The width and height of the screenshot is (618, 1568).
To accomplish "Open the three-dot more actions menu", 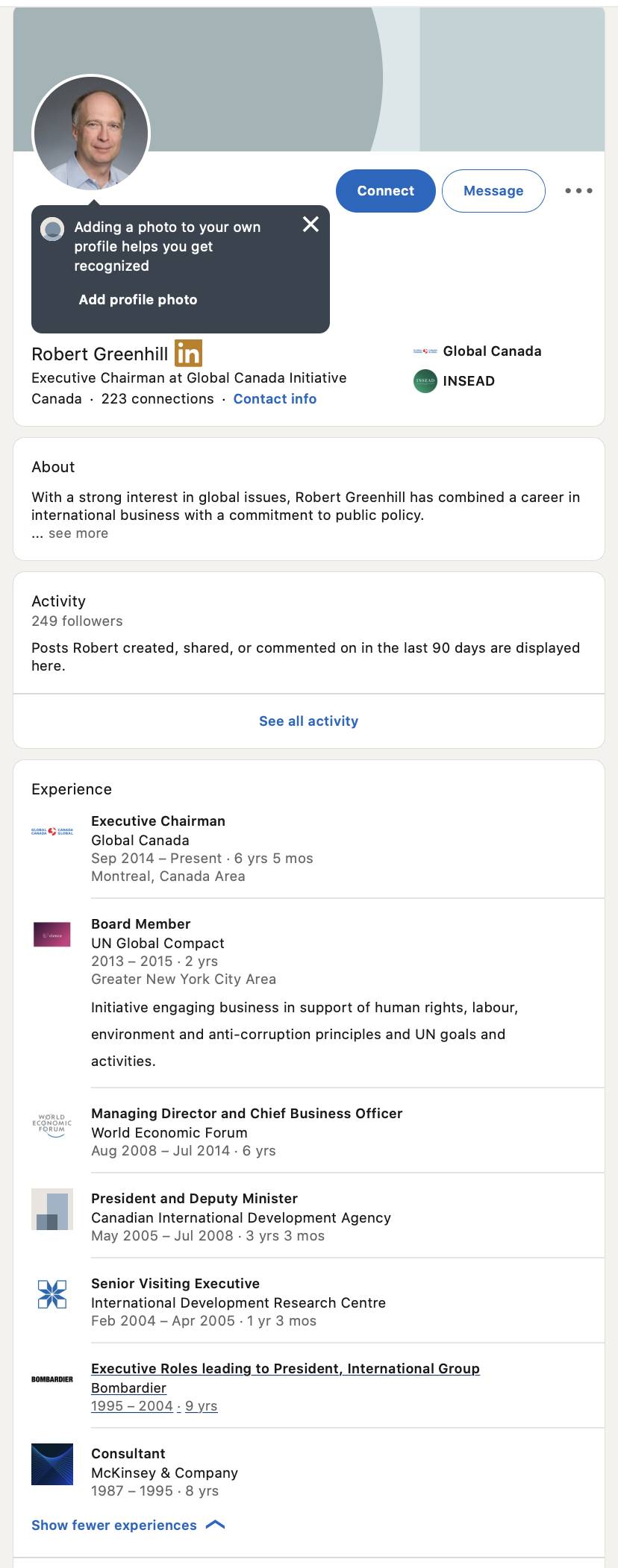I will point(578,191).
